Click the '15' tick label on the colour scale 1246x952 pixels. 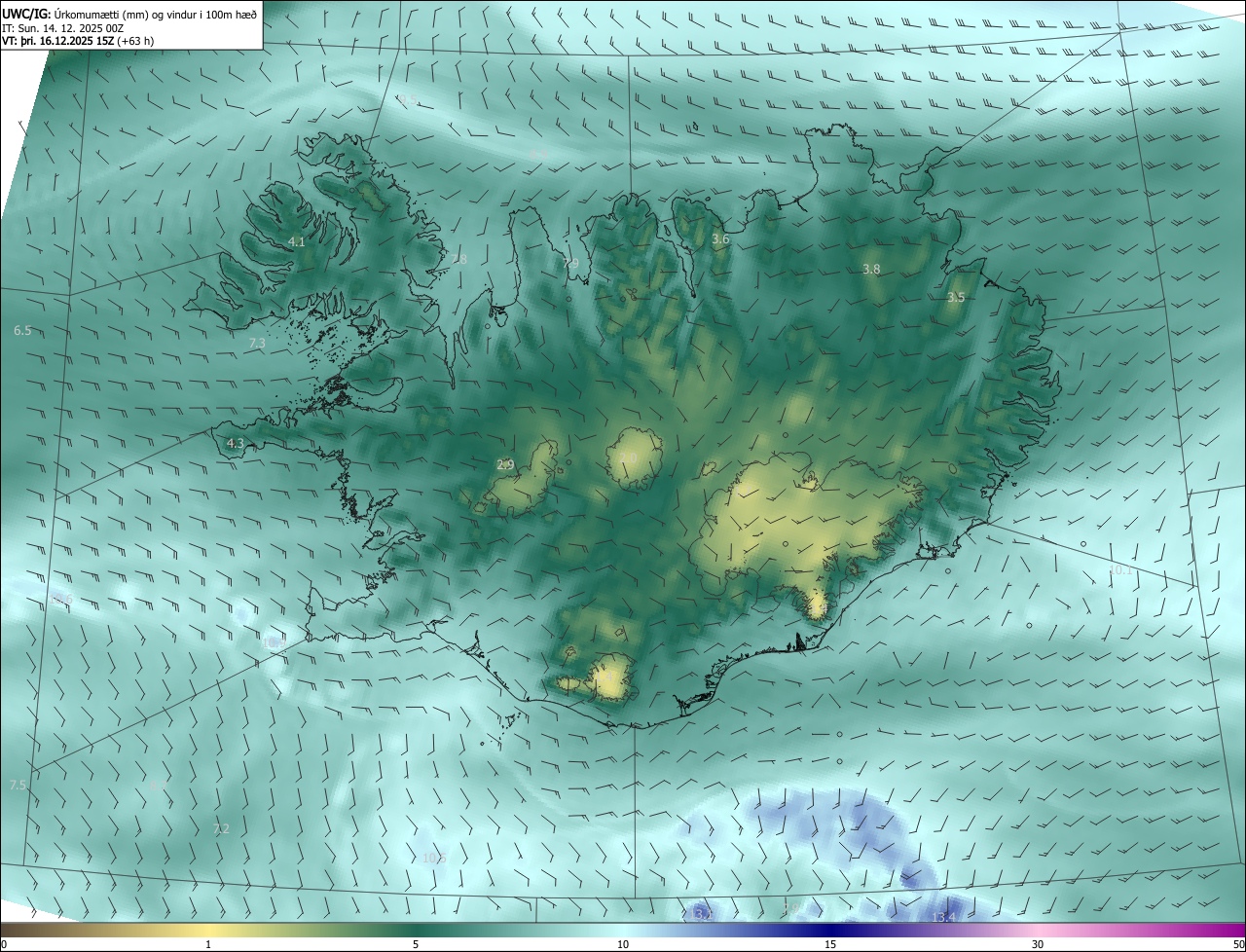click(830, 945)
